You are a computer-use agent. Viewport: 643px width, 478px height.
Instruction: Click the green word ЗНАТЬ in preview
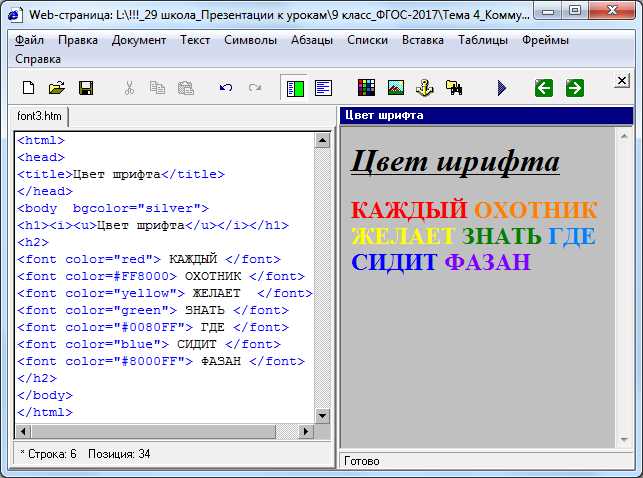click(x=502, y=236)
